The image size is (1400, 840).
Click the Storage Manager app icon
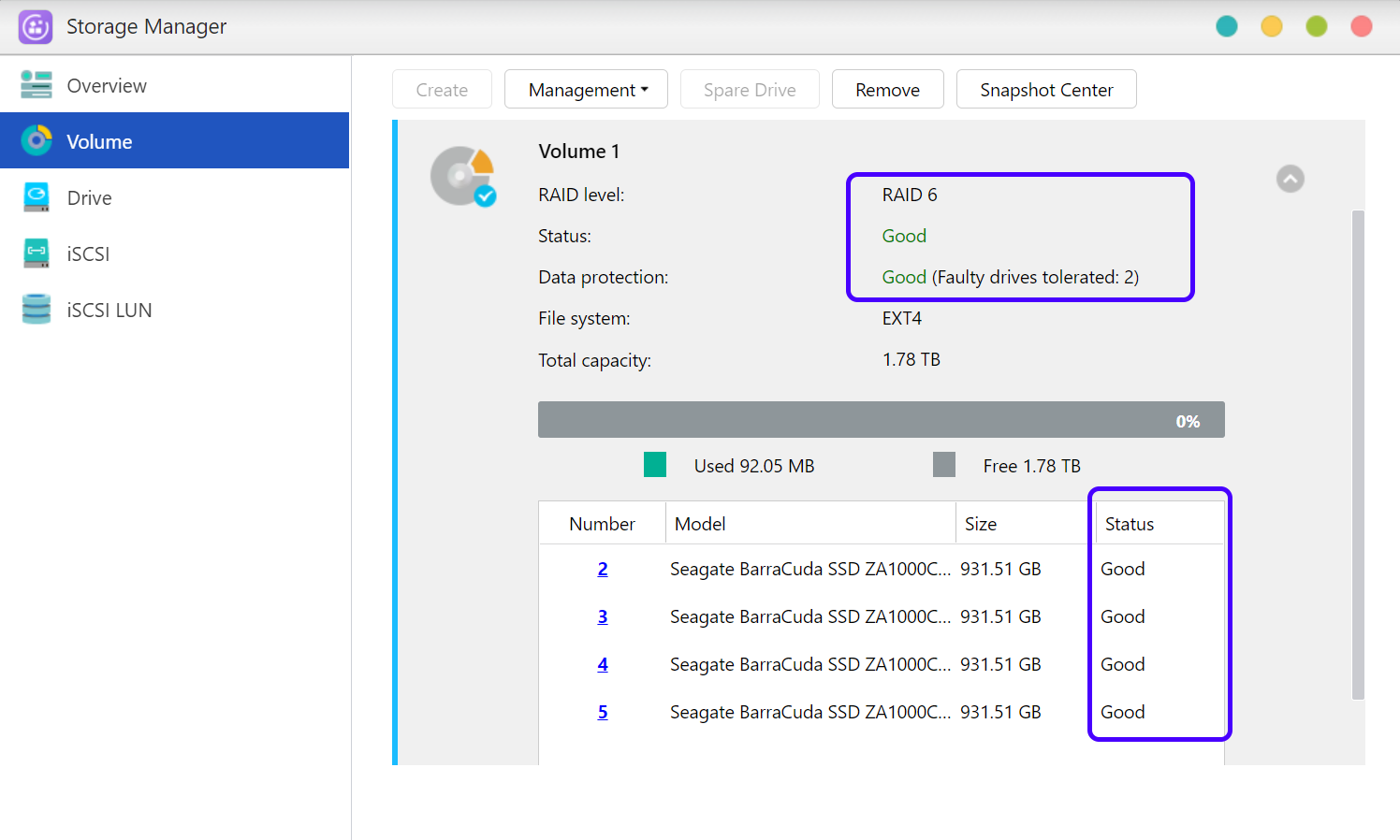(x=36, y=27)
